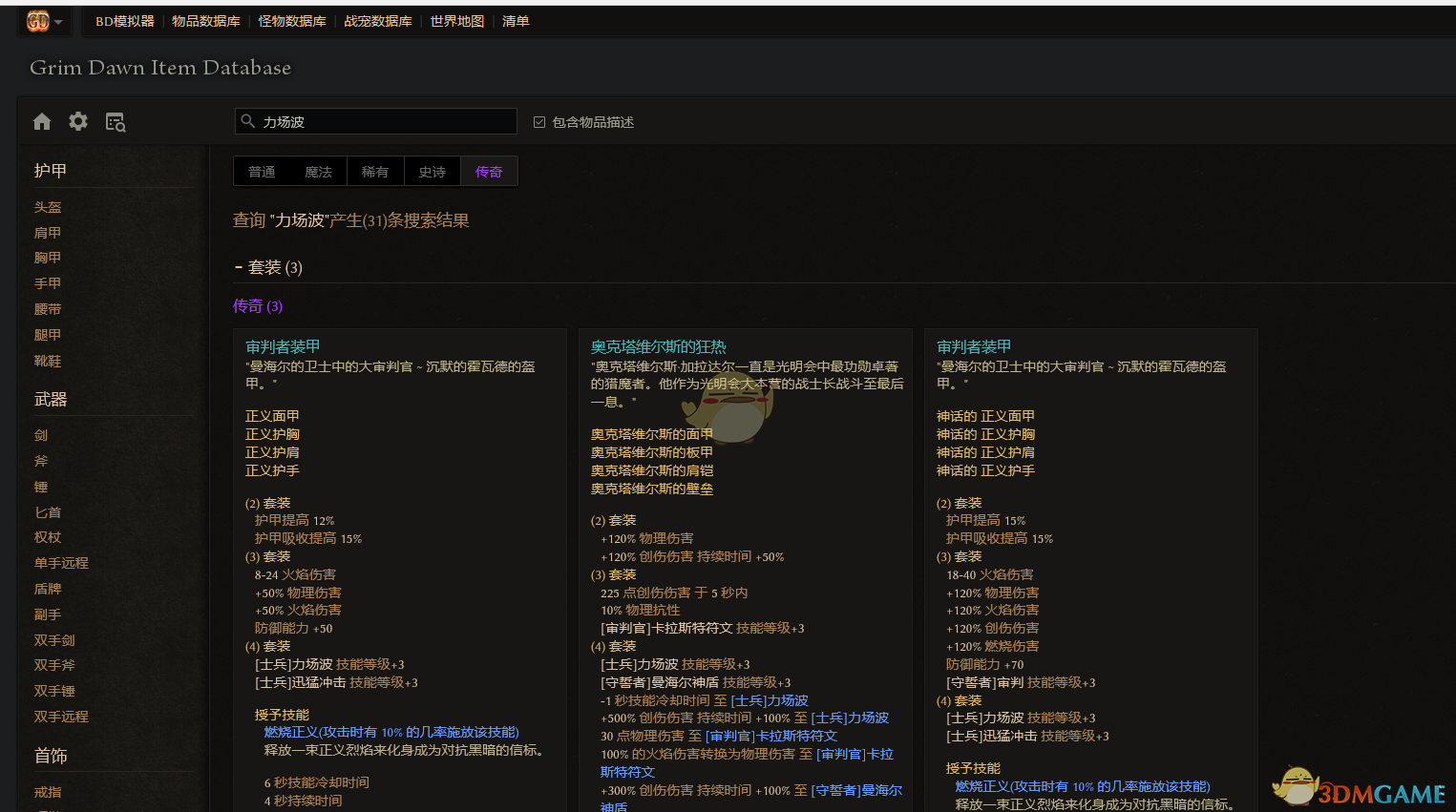Open 手甲 armor category
The width and height of the screenshot is (1456, 812).
click(48, 283)
